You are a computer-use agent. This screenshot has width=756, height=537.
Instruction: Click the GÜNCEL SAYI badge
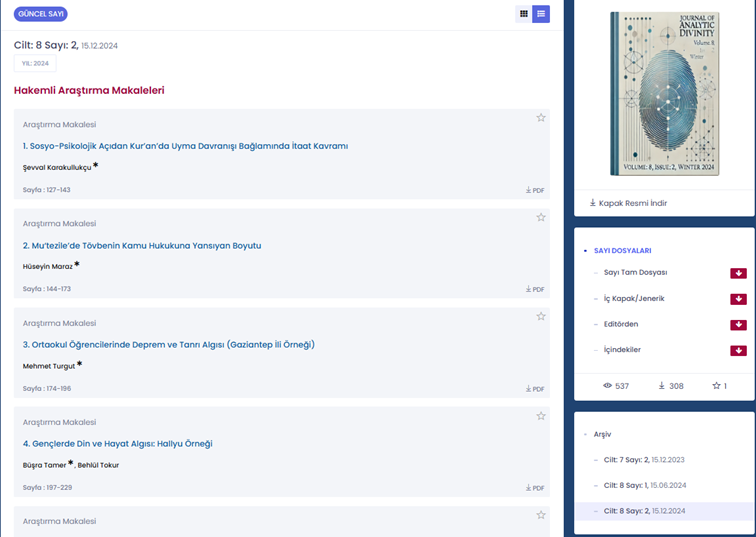40,14
